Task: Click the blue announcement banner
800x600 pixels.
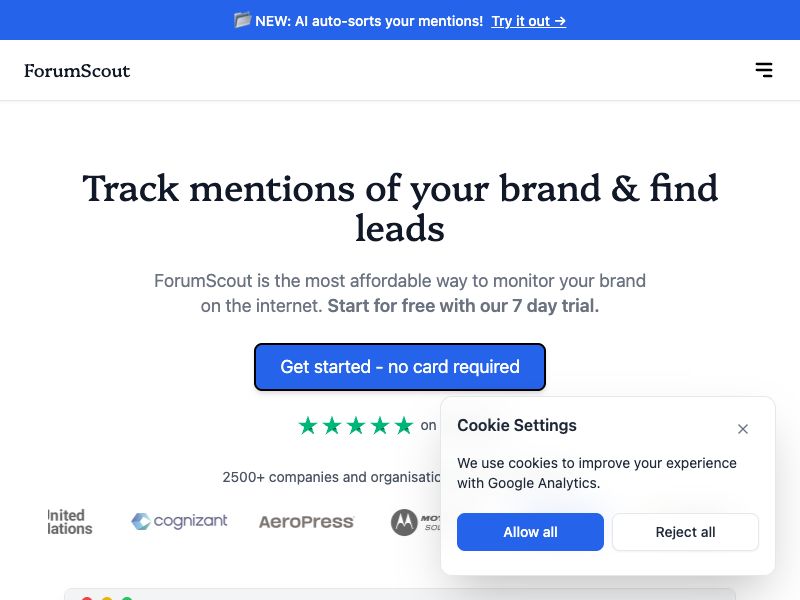Action: (400, 20)
